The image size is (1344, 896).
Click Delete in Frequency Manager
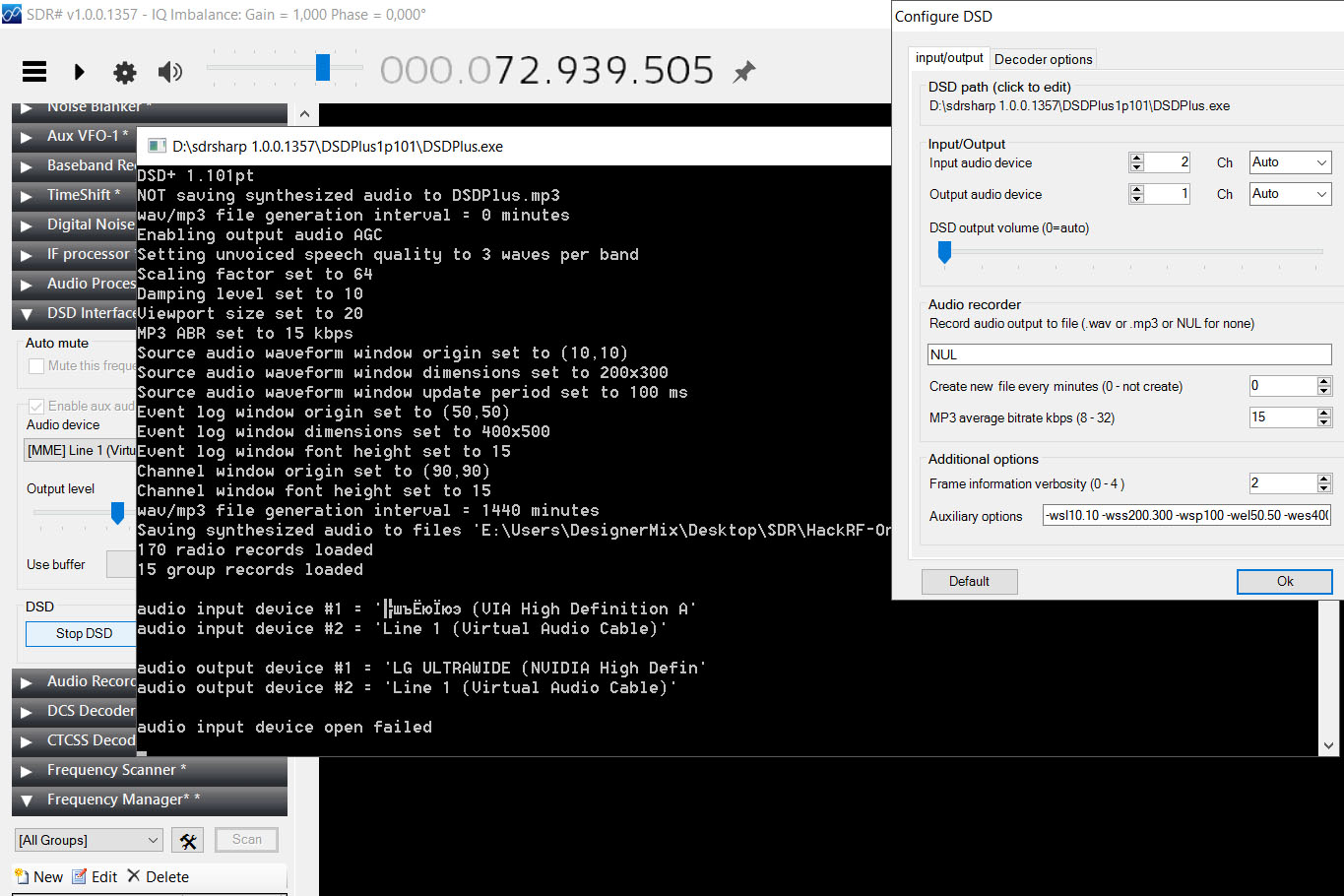pos(158,876)
